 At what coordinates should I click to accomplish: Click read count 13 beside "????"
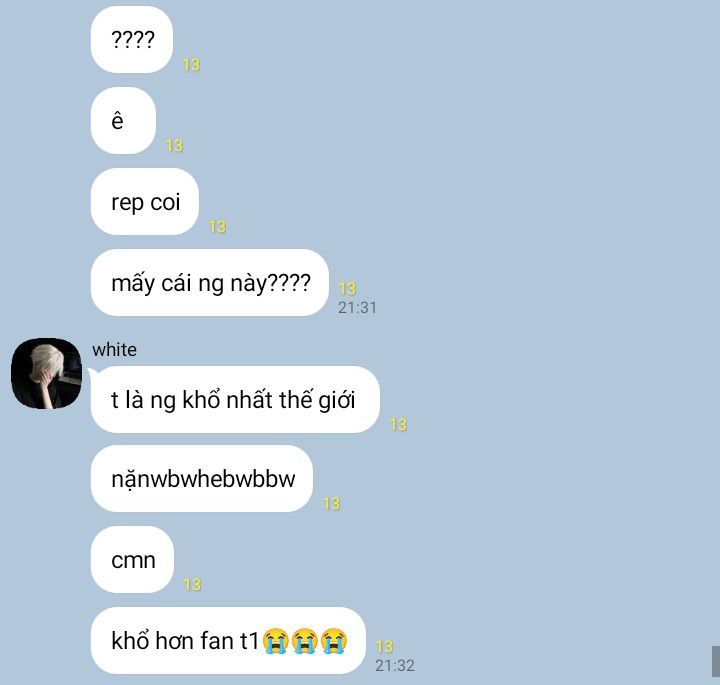191,64
